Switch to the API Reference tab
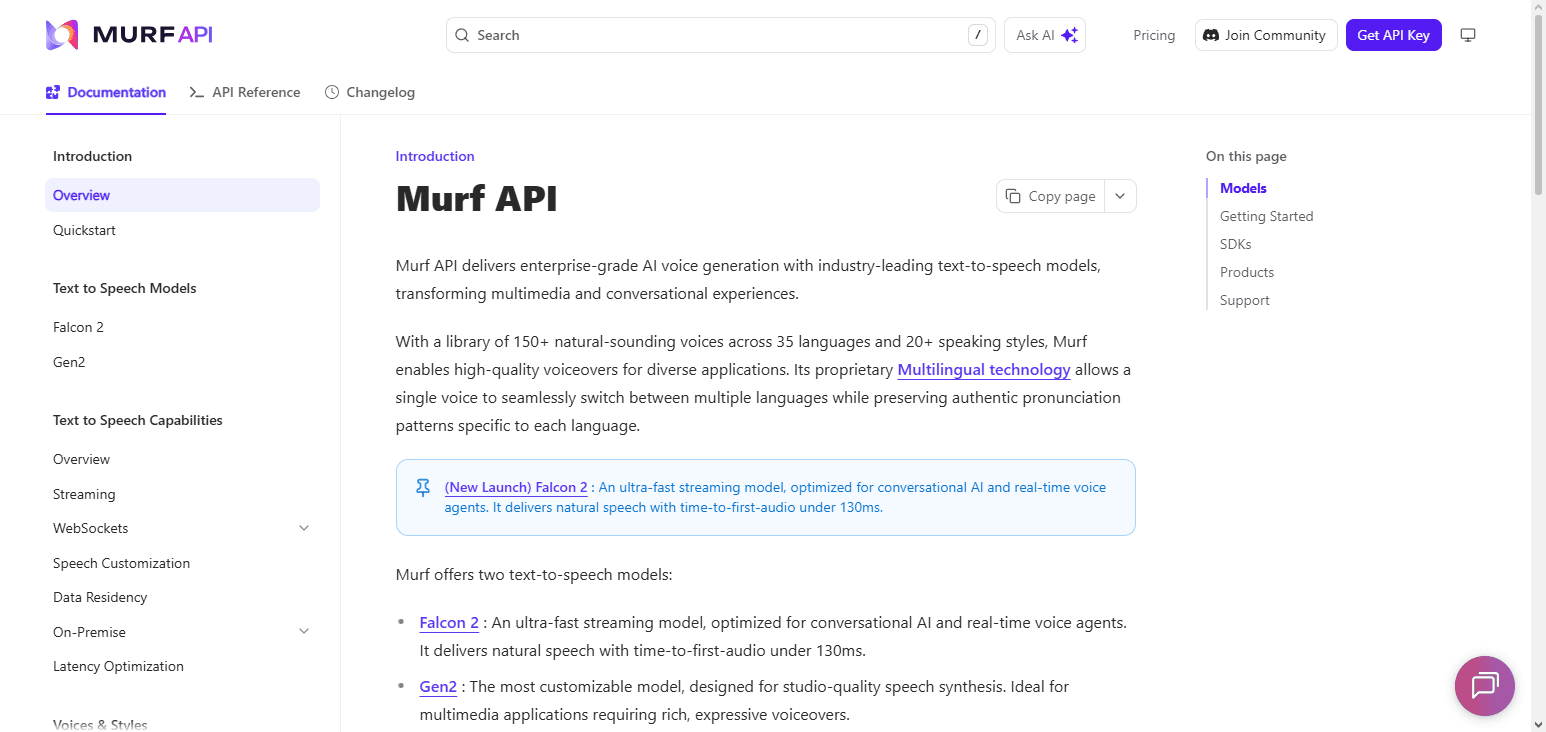The width and height of the screenshot is (1546, 732). (x=245, y=92)
